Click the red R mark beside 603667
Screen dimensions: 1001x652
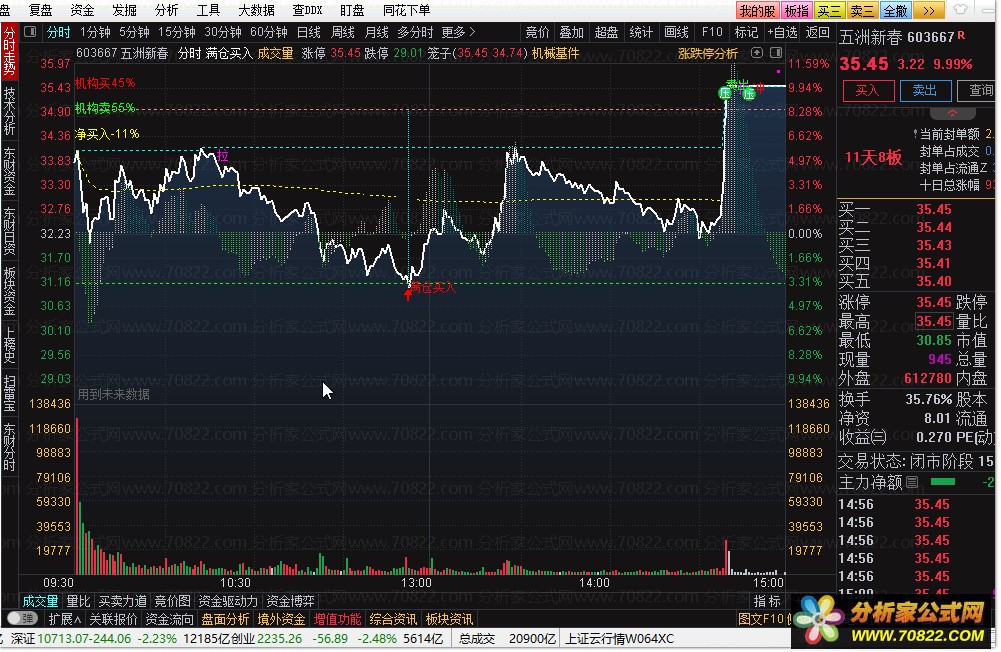tap(961, 36)
